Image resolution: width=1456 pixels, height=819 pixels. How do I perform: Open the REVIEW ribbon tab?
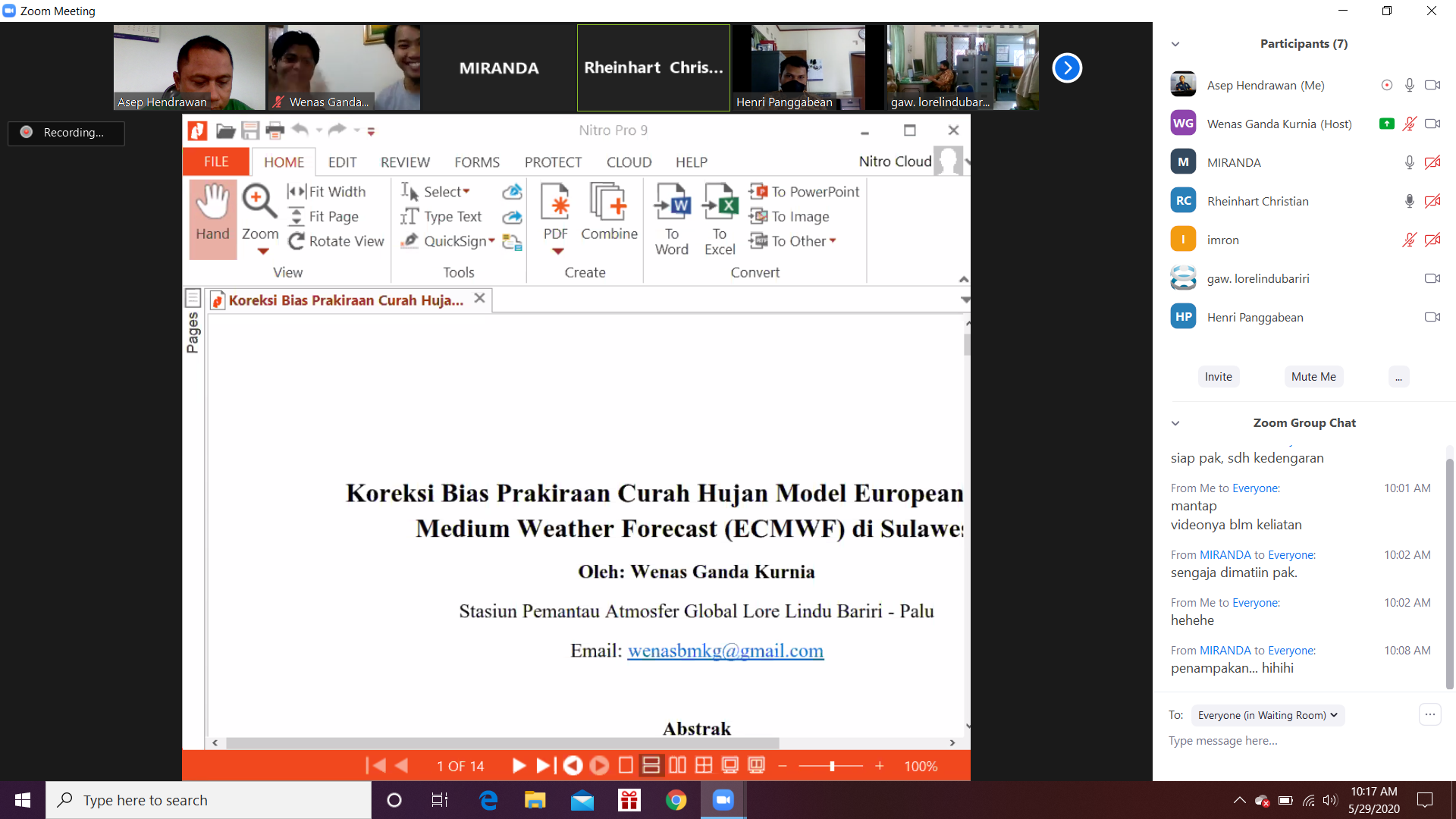405,162
